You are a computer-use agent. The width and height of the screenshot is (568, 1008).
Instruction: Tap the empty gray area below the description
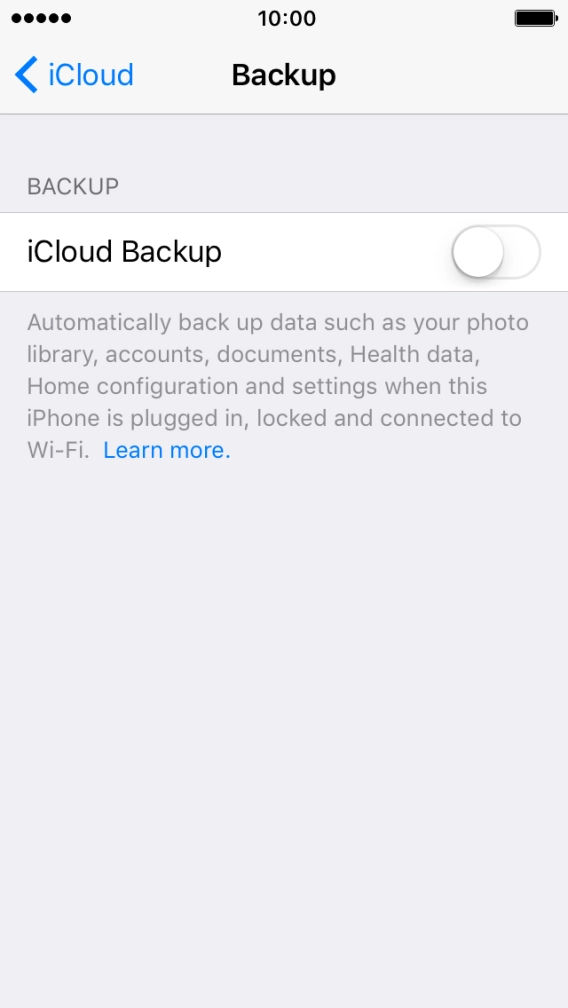(x=284, y=733)
